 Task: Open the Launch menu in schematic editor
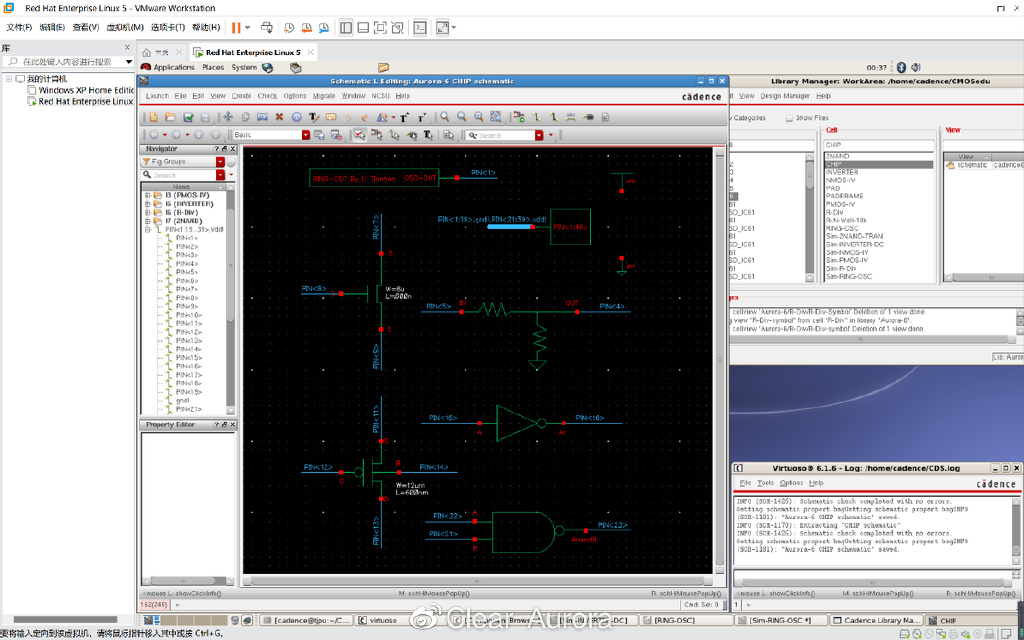(x=157, y=95)
